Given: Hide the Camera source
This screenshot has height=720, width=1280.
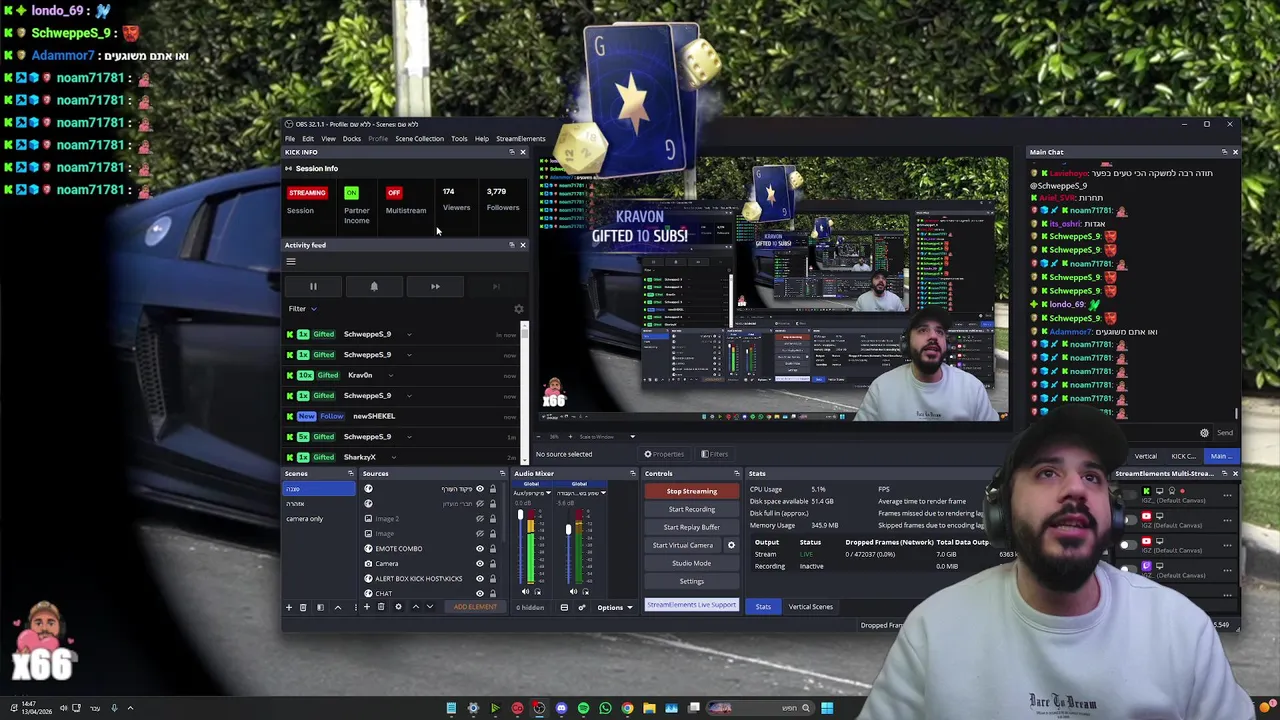Looking at the screenshot, I should 480,564.
